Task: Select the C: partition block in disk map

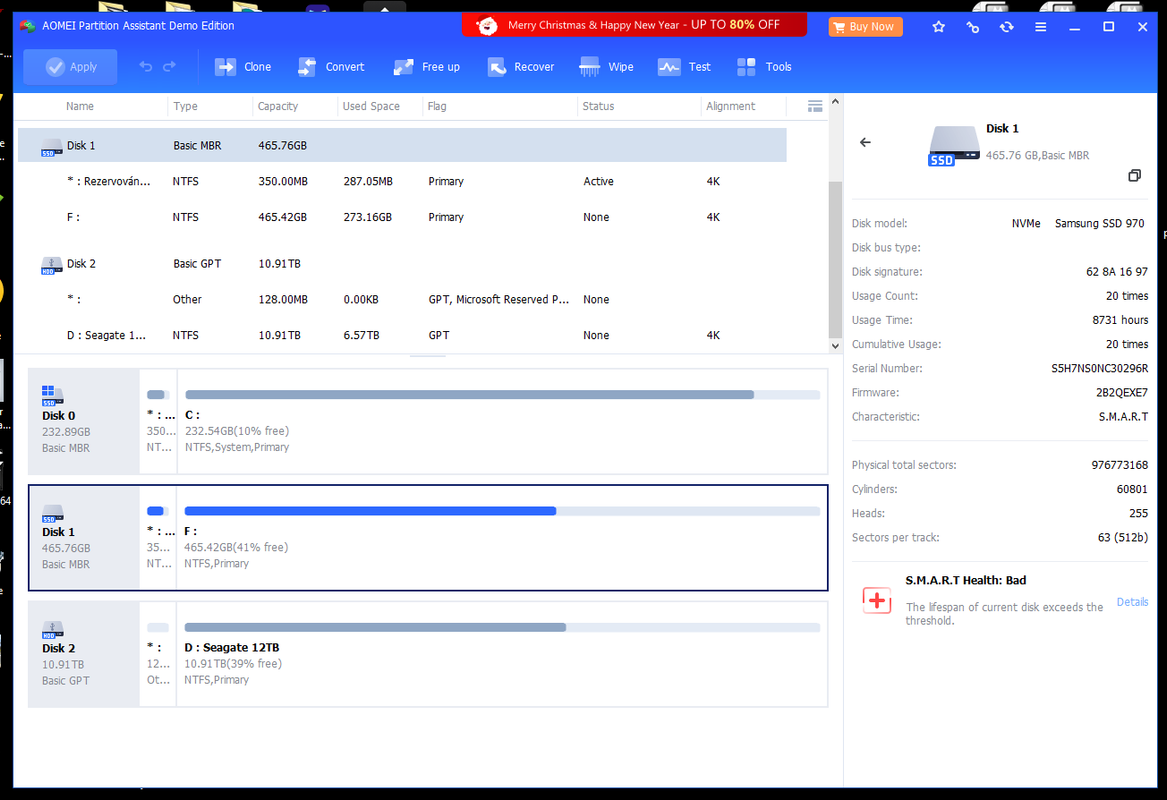Action: pyautogui.click(x=502, y=421)
